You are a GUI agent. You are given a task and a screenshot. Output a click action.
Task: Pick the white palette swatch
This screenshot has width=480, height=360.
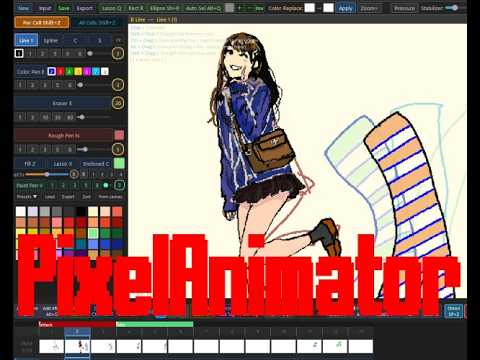pyautogui.click(x=21, y=211)
